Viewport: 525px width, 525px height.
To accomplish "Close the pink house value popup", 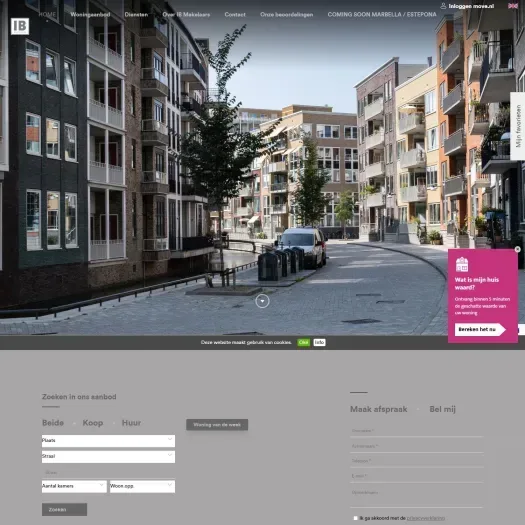I will click(518, 249).
